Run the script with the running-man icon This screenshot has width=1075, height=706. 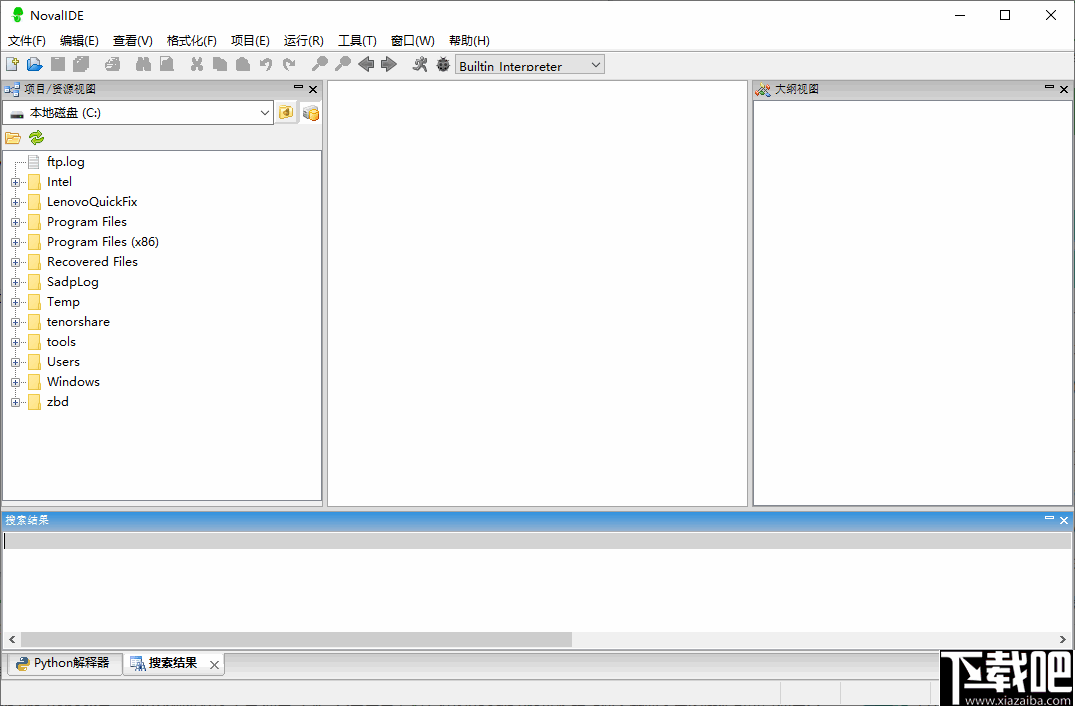pos(420,64)
